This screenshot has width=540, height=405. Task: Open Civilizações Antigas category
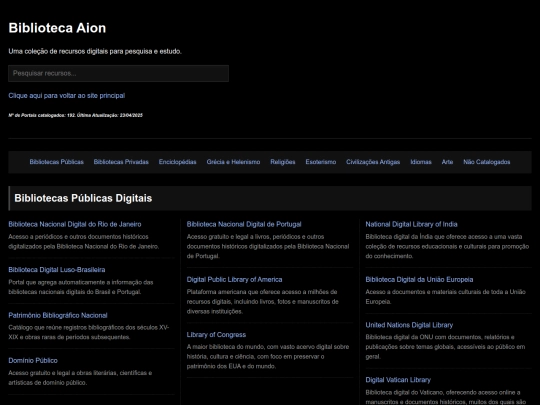(x=373, y=162)
